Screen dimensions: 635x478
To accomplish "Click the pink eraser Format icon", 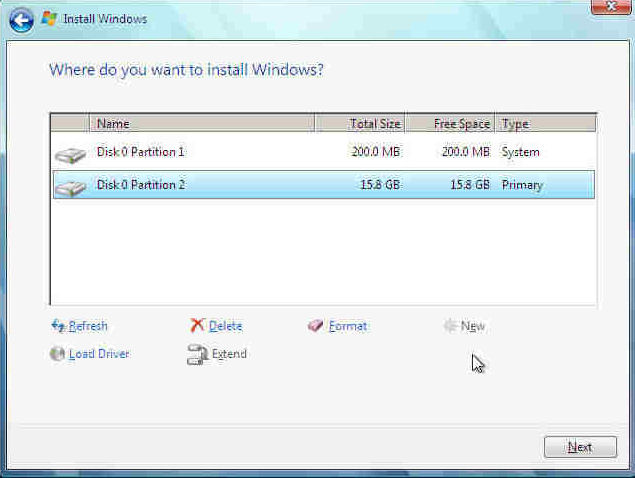I will coord(316,326).
